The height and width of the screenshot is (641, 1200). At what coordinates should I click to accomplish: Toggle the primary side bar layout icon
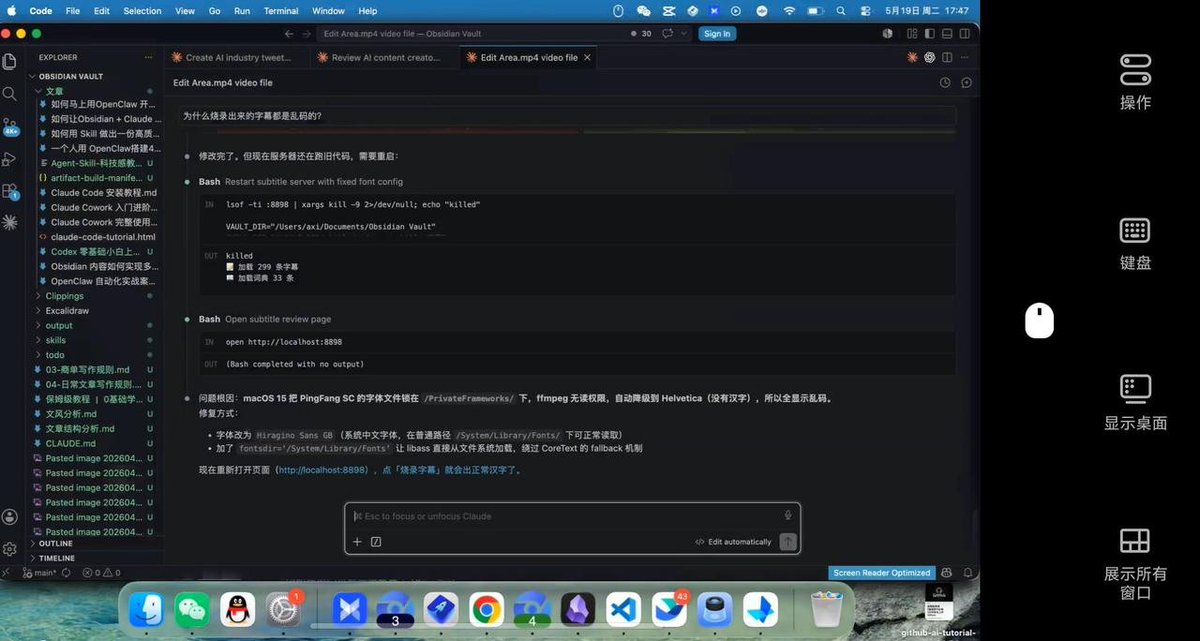tap(931, 33)
